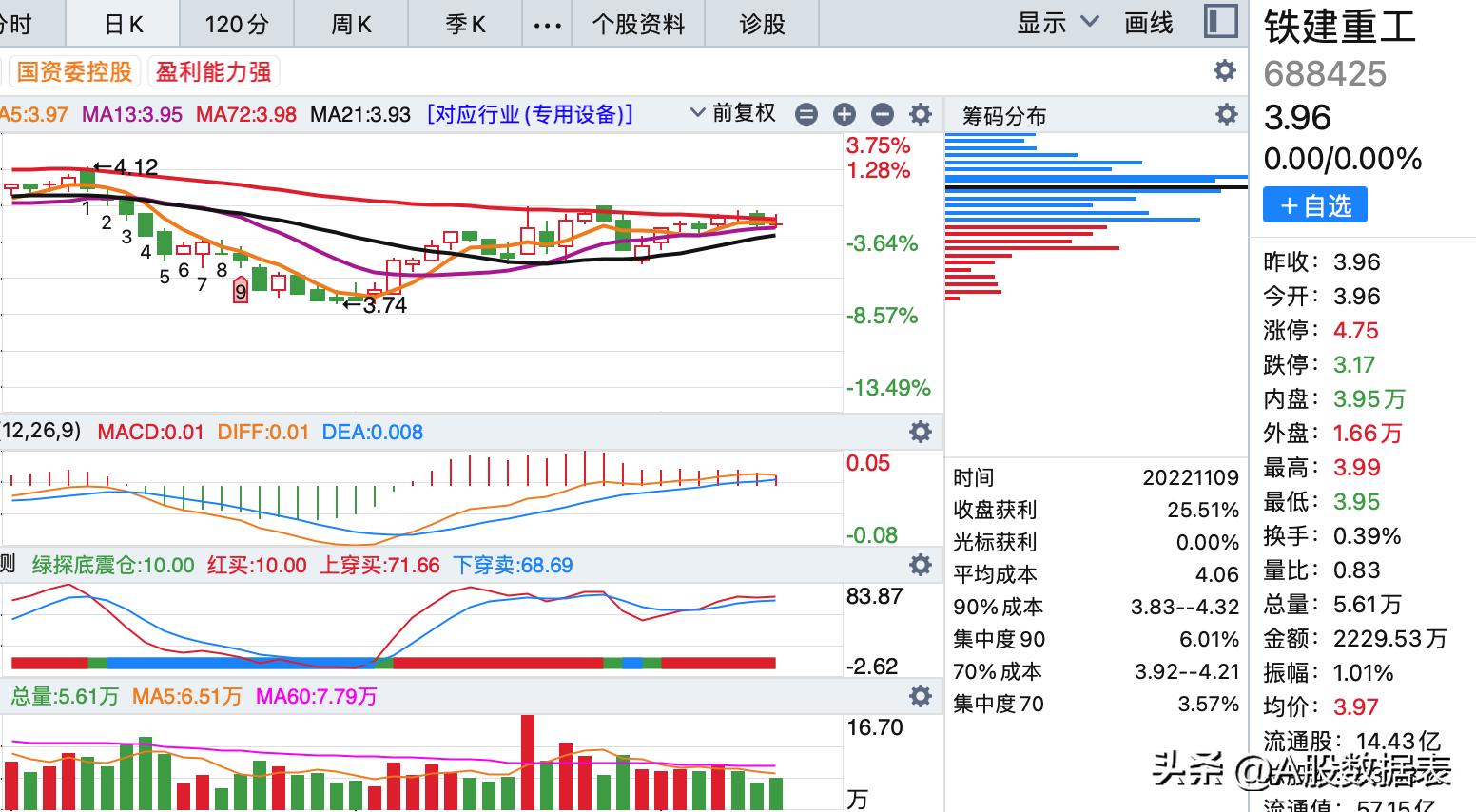Add stock with ＋自选 button
1476x812 pixels.
[1314, 205]
